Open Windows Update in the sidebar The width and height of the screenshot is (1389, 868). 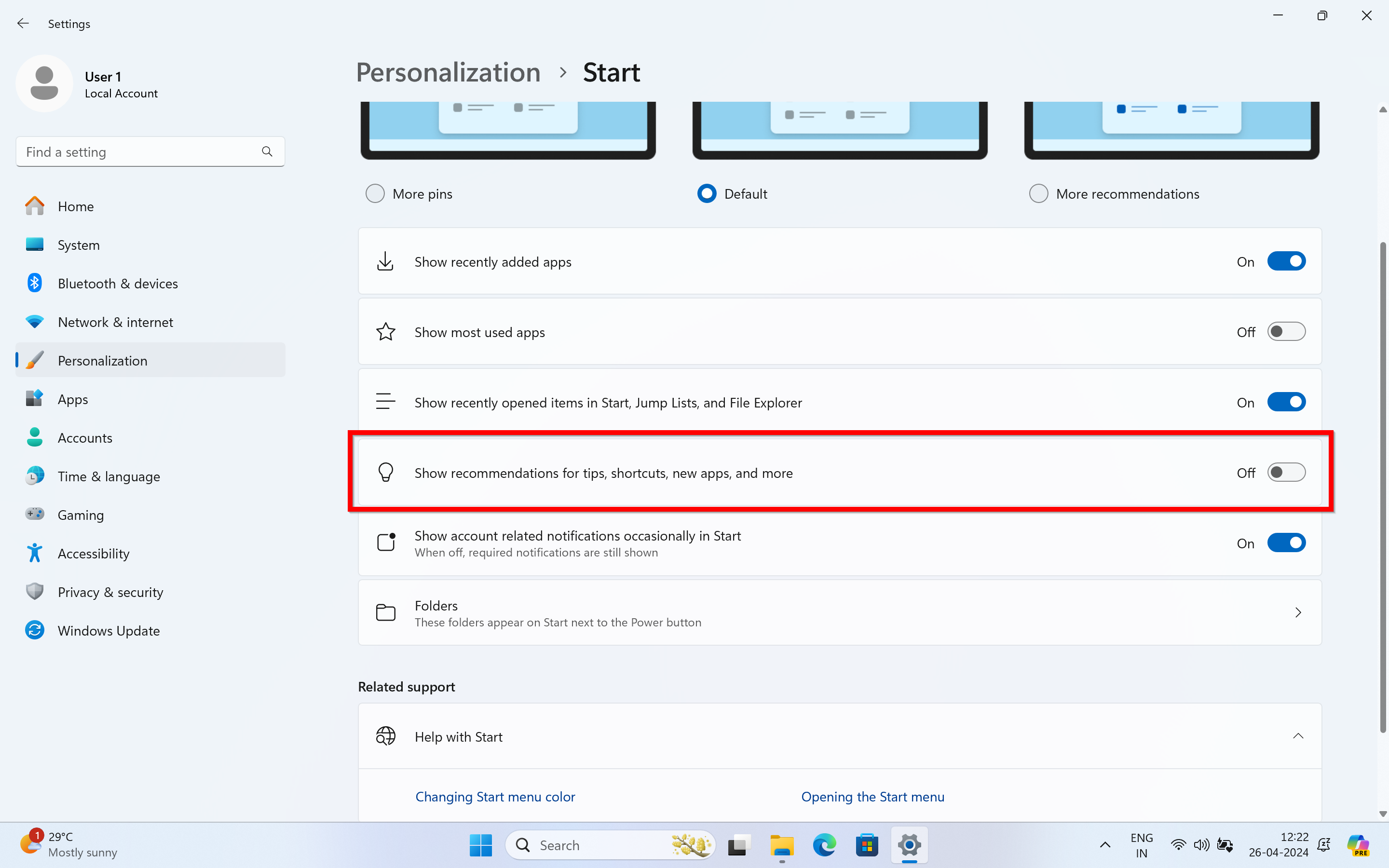[x=150, y=630]
